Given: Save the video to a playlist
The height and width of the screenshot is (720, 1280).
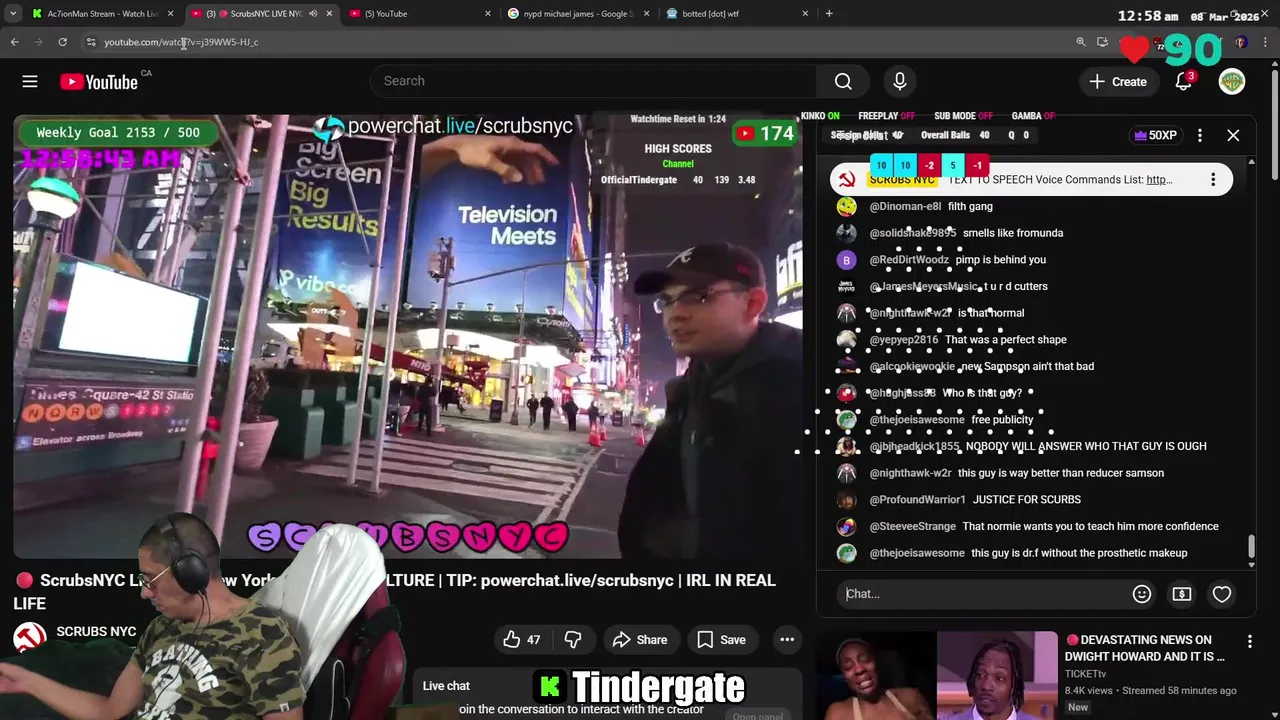Looking at the screenshot, I should click(722, 640).
